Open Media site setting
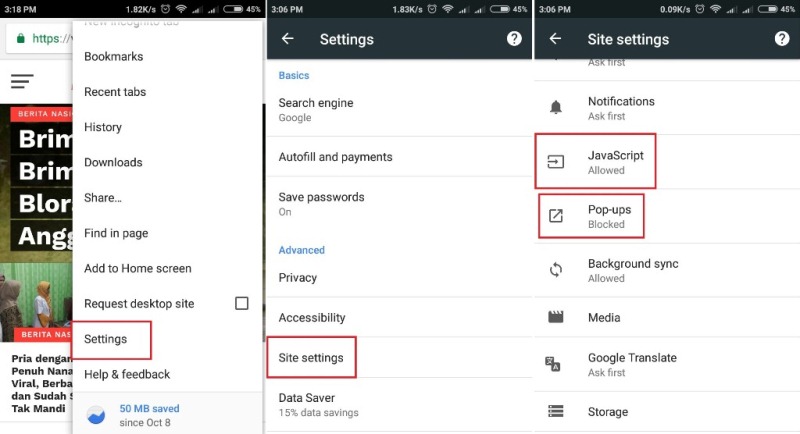 click(x=667, y=317)
